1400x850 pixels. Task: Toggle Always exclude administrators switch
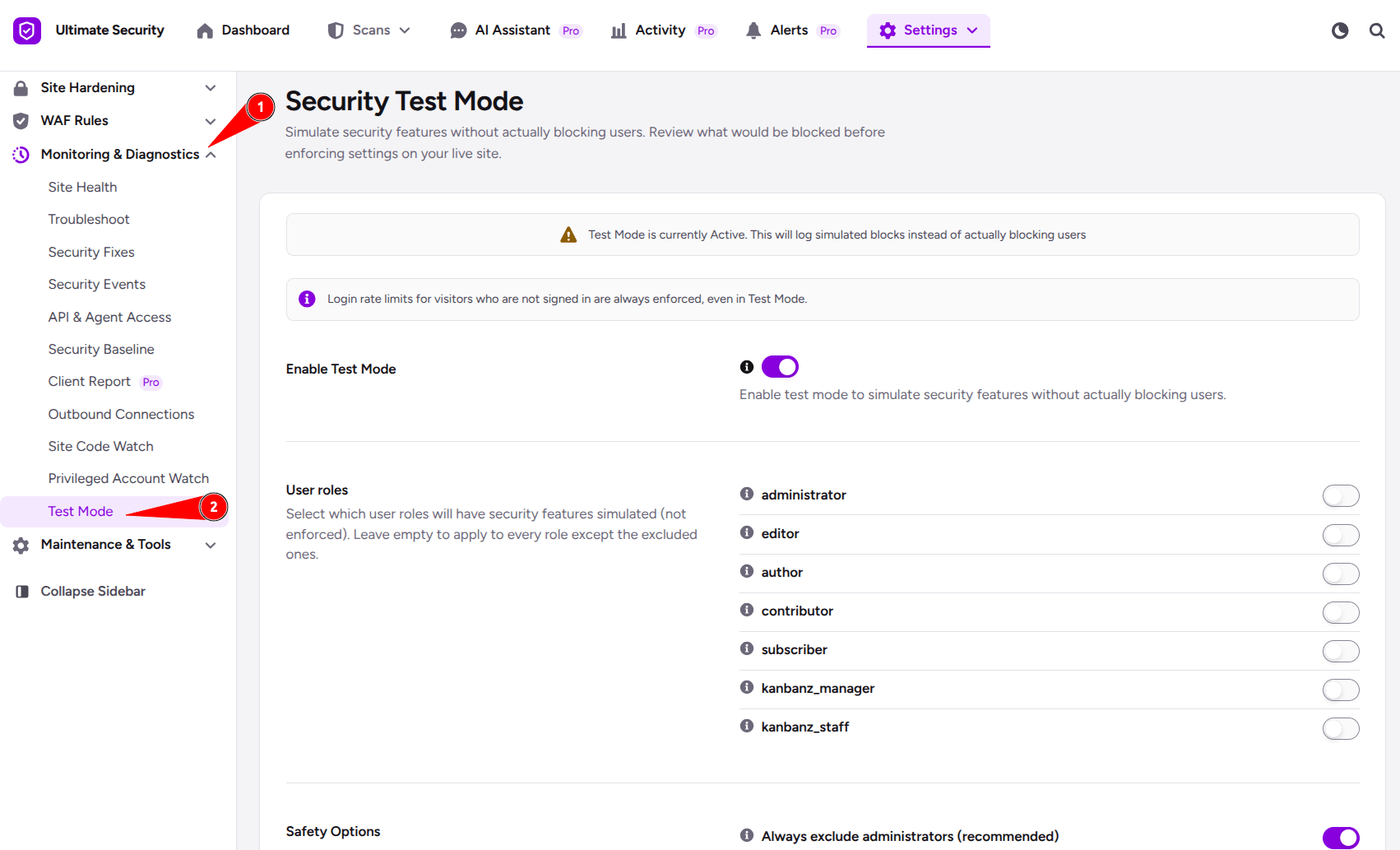pyautogui.click(x=1341, y=838)
